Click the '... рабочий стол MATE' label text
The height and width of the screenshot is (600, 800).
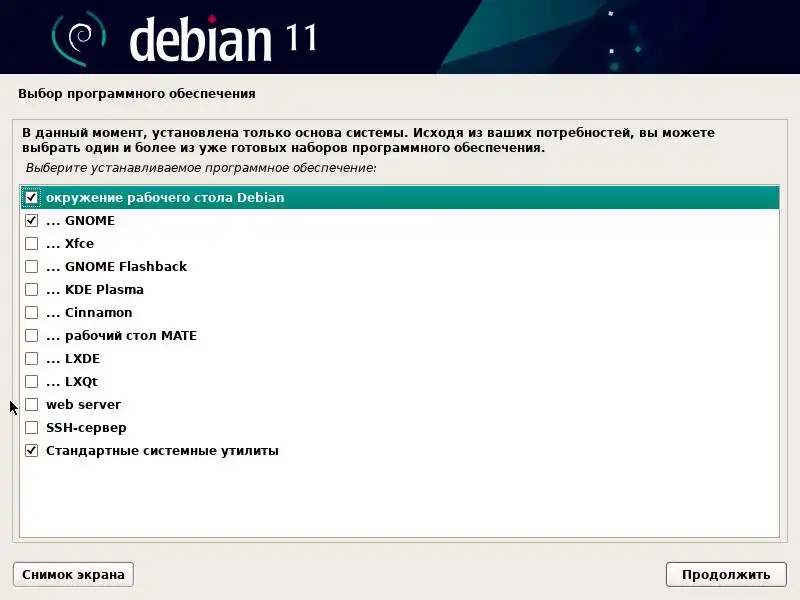pyautogui.click(x=121, y=335)
